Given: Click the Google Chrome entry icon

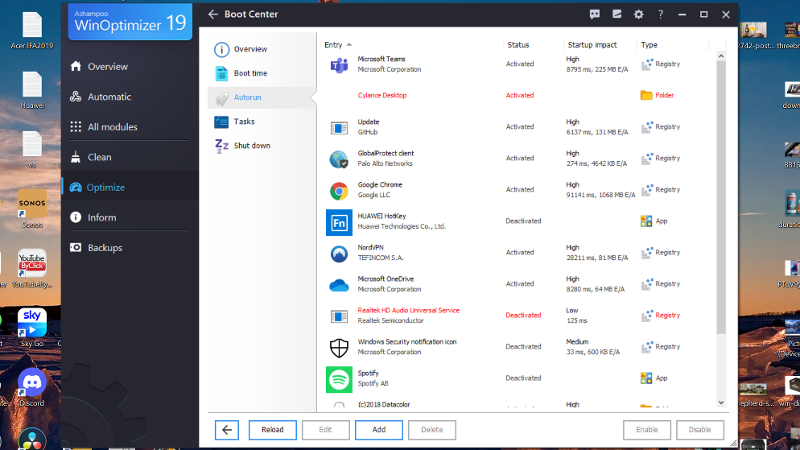Looking at the screenshot, I should coord(339,191).
